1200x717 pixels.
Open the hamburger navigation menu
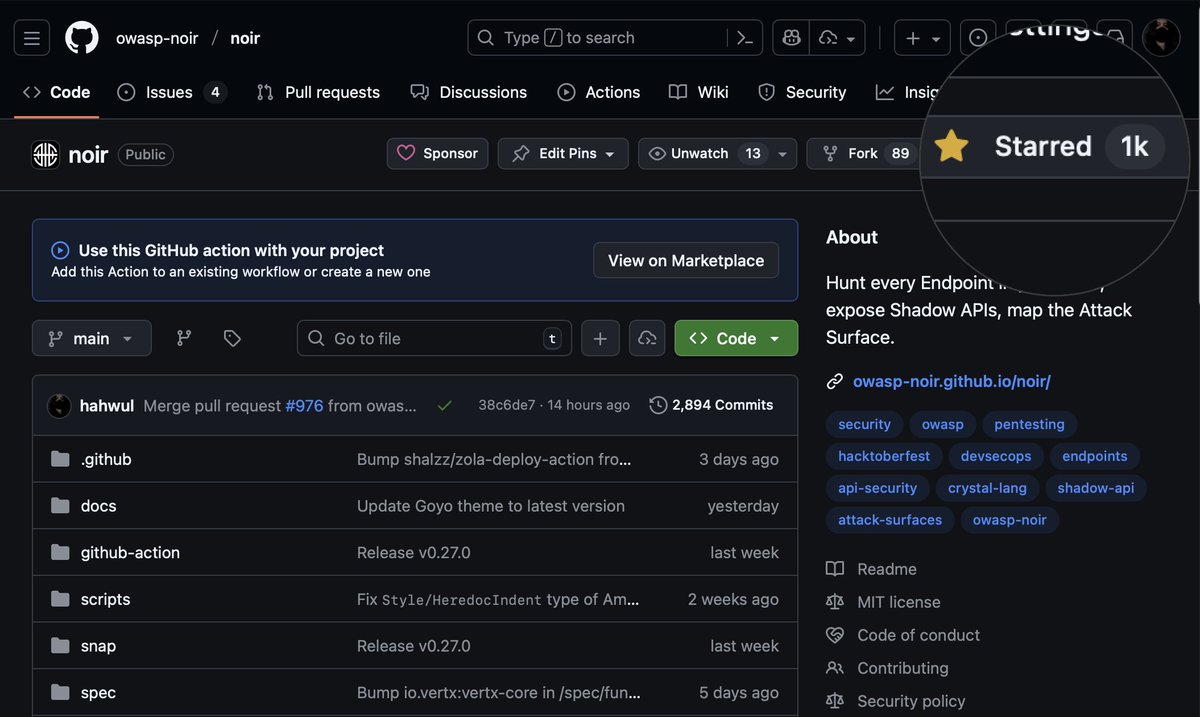click(x=32, y=38)
